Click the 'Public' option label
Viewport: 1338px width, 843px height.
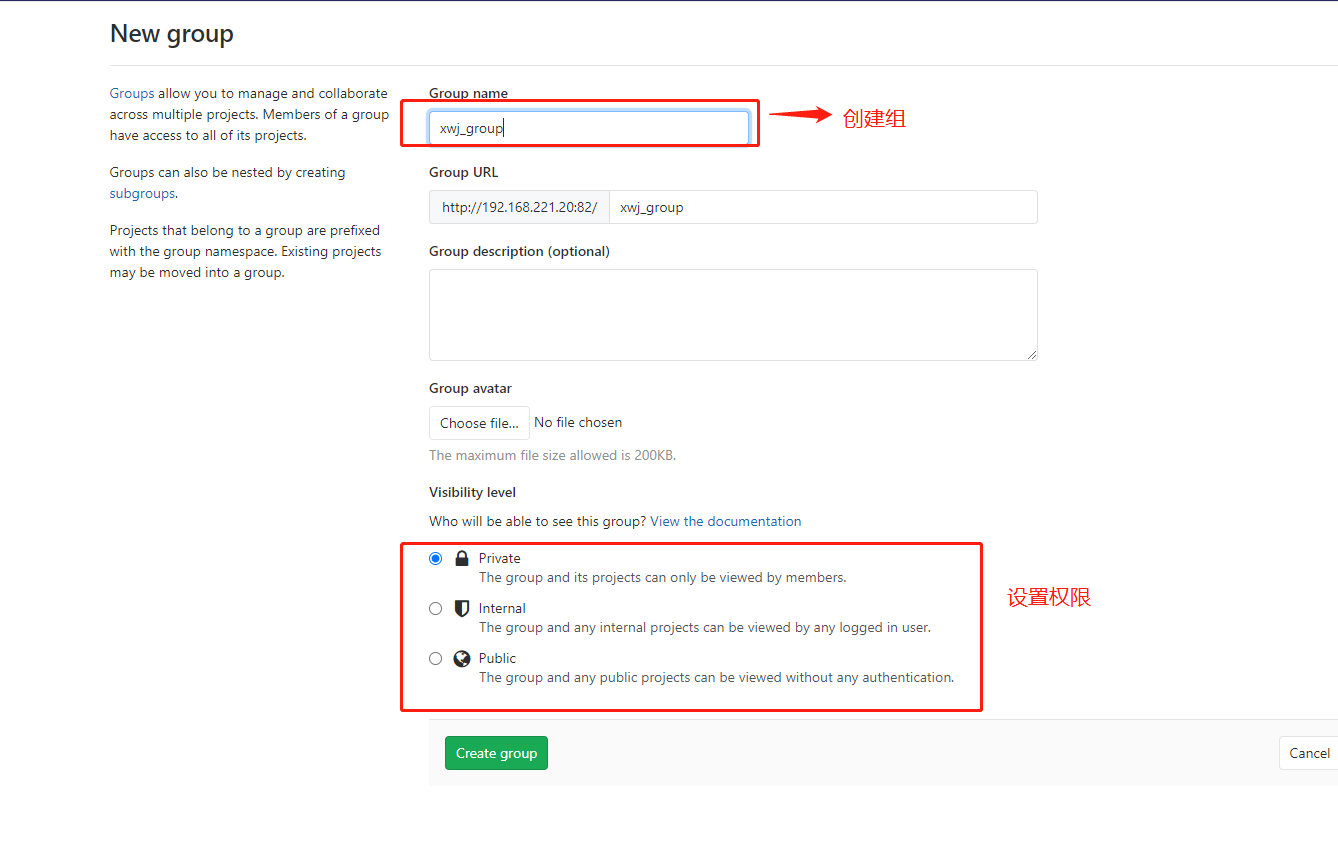click(x=497, y=658)
